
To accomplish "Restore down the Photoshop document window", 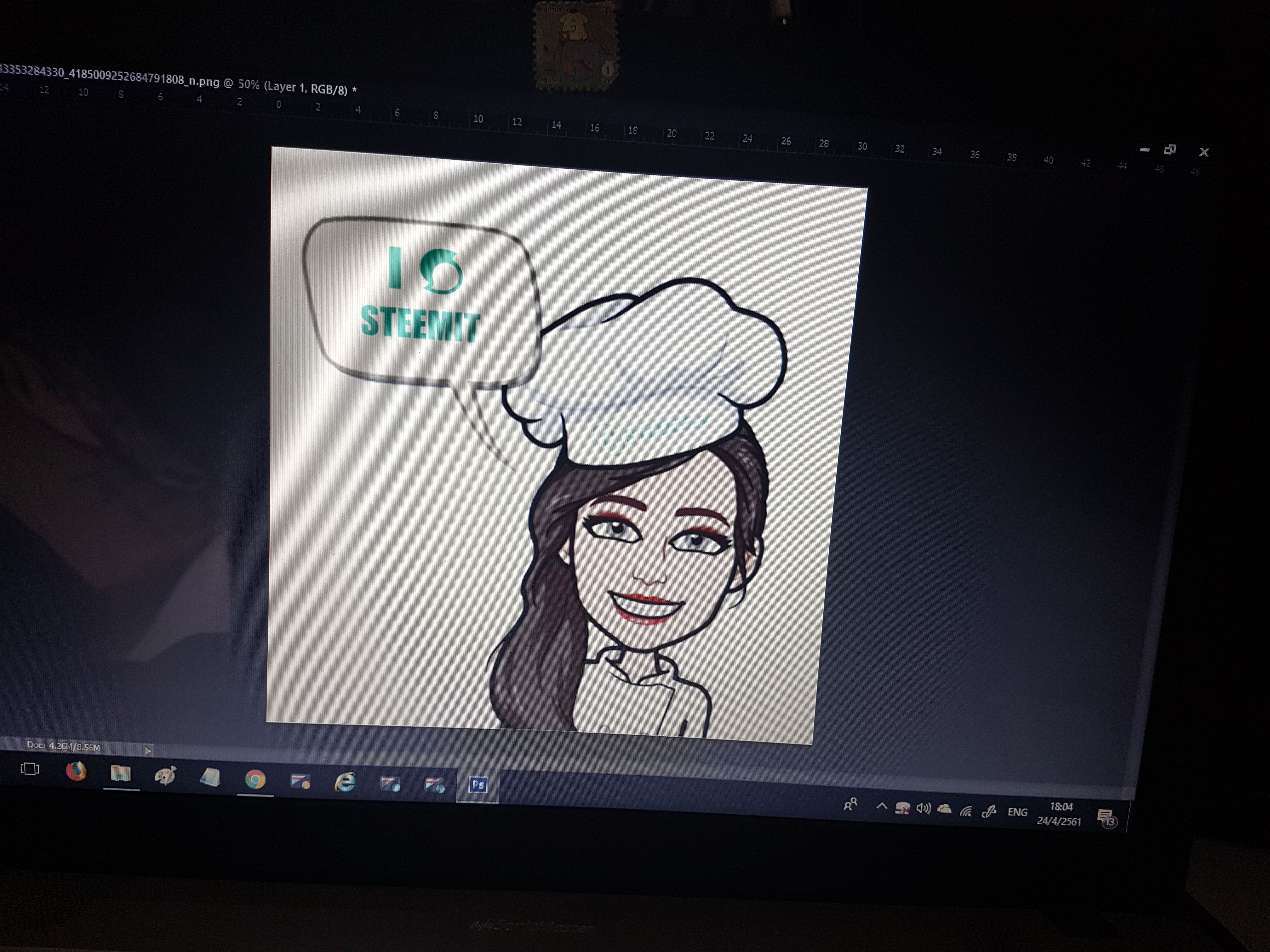I will click(1170, 150).
